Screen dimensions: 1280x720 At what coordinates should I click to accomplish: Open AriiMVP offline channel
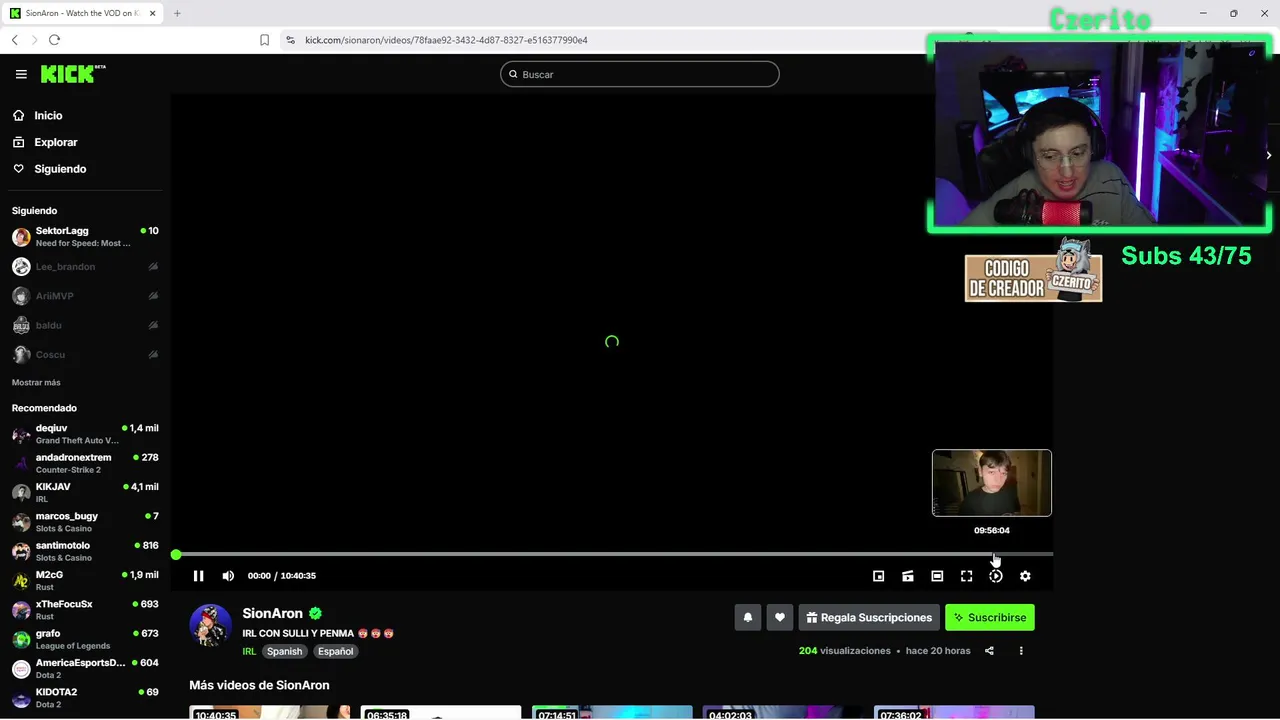point(84,296)
